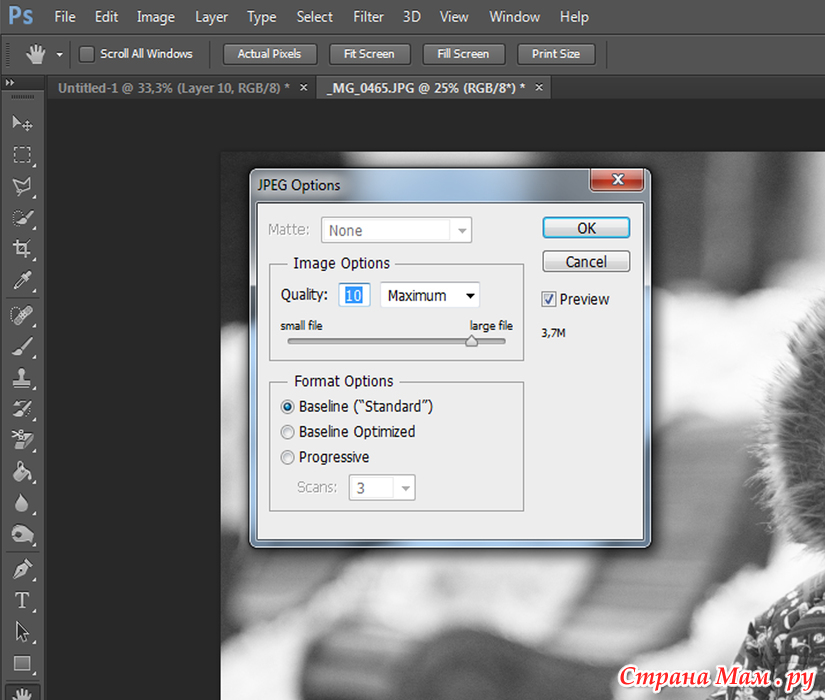Select the Move tool
The image size is (825, 700).
pos(22,123)
